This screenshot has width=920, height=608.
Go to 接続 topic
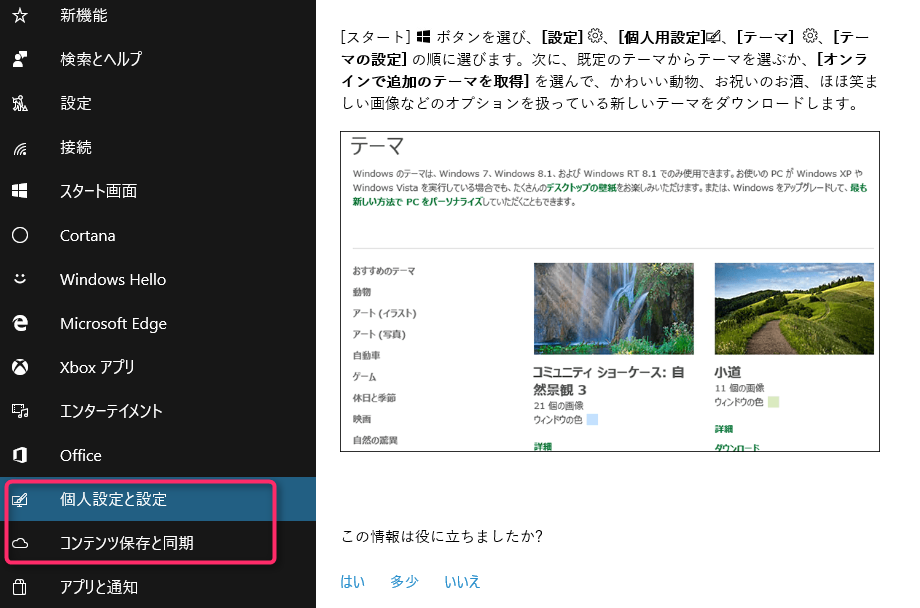coord(76,147)
